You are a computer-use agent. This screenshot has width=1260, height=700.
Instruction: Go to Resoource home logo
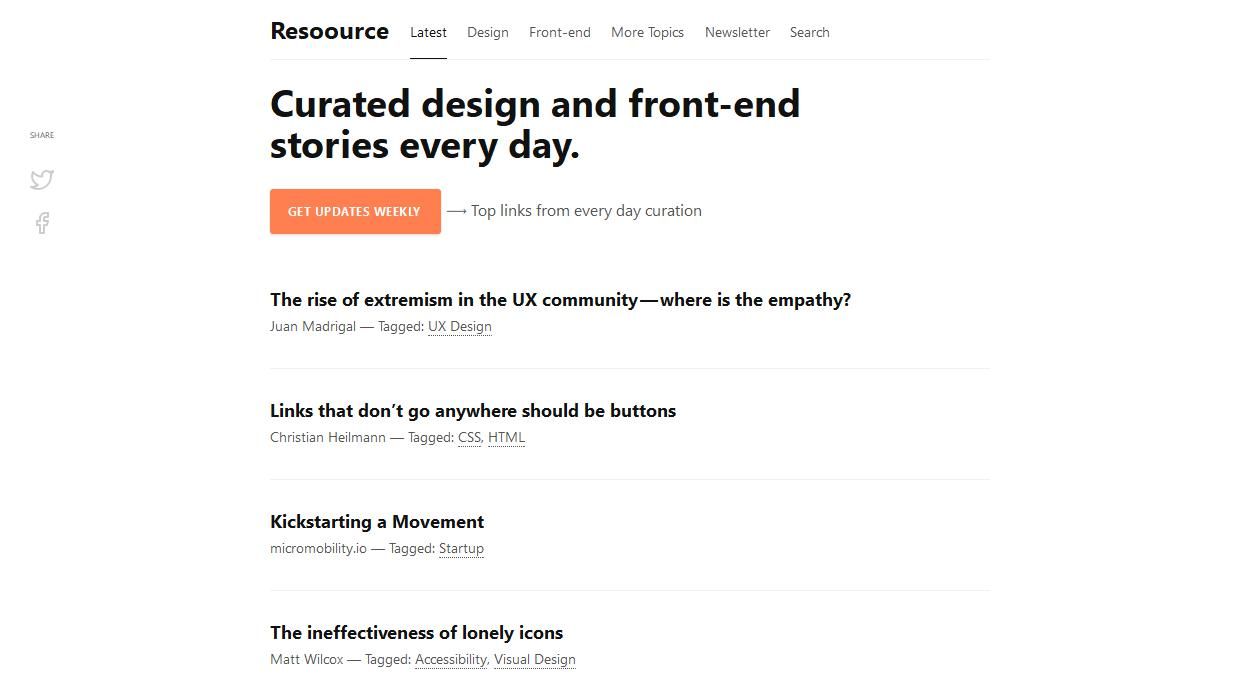tap(329, 31)
